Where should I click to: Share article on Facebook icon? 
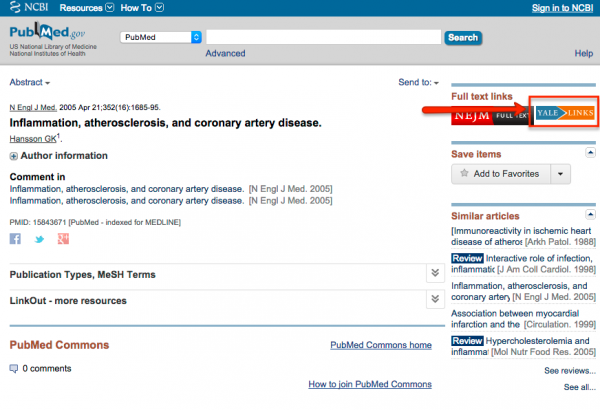[x=15, y=239]
